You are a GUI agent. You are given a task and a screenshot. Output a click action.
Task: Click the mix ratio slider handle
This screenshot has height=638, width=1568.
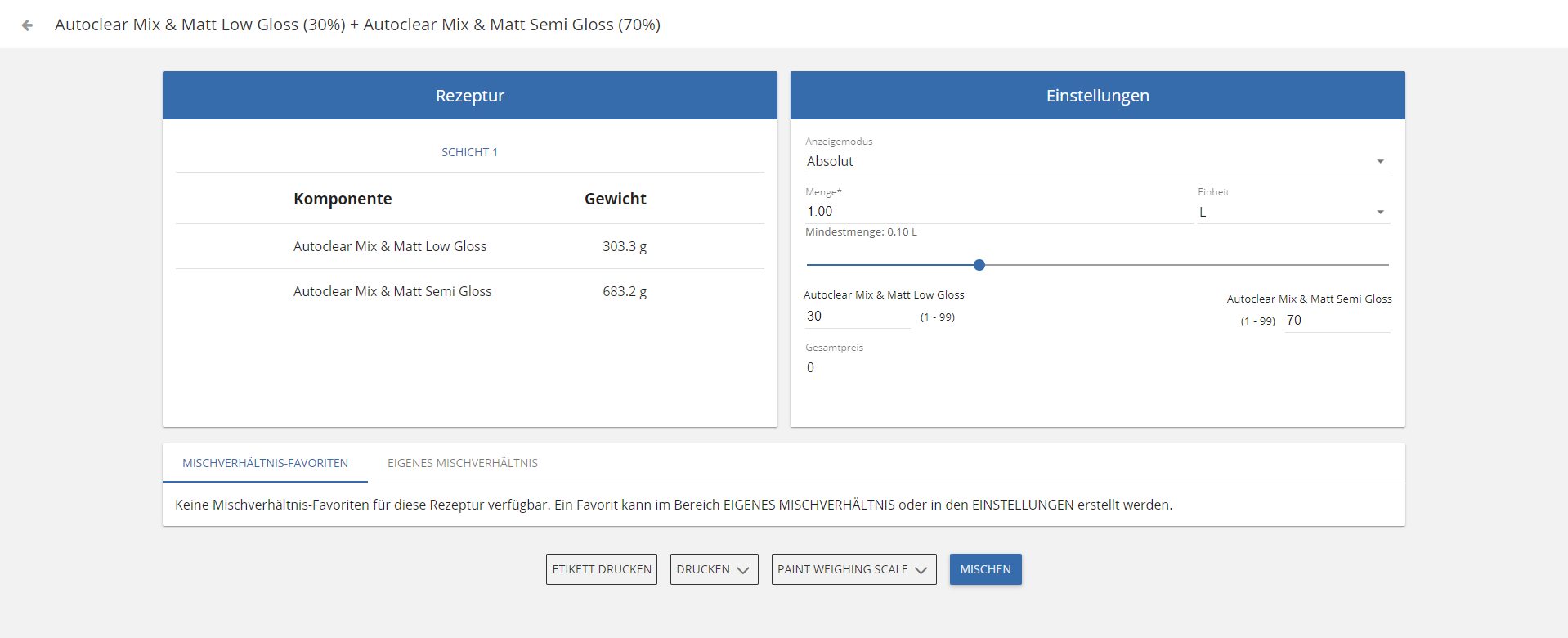979,265
